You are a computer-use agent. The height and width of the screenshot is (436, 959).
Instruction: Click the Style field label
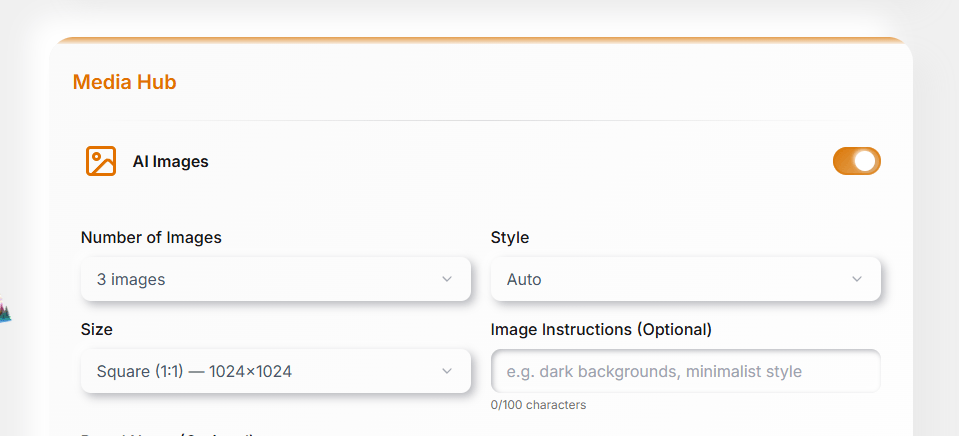point(510,237)
